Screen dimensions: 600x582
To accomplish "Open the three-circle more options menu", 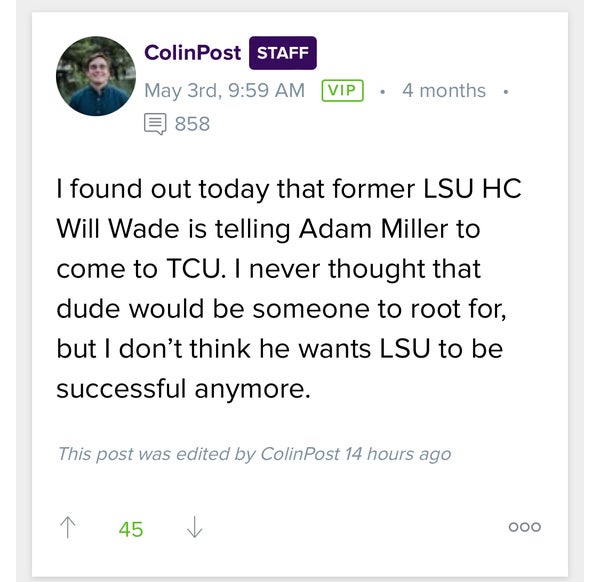I will pyautogui.click(x=524, y=527).
